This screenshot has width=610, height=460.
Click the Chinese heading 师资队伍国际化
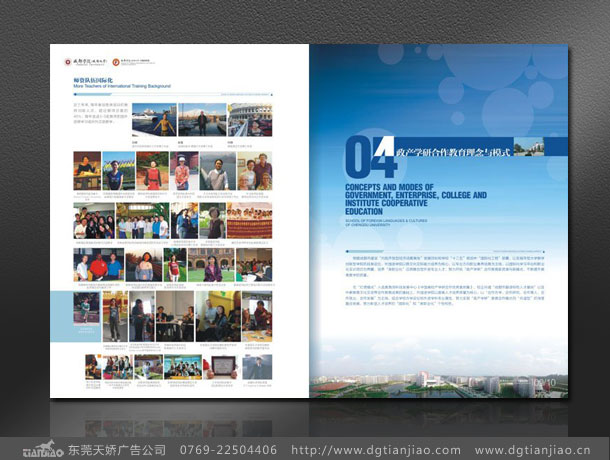[x=94, y=80]
